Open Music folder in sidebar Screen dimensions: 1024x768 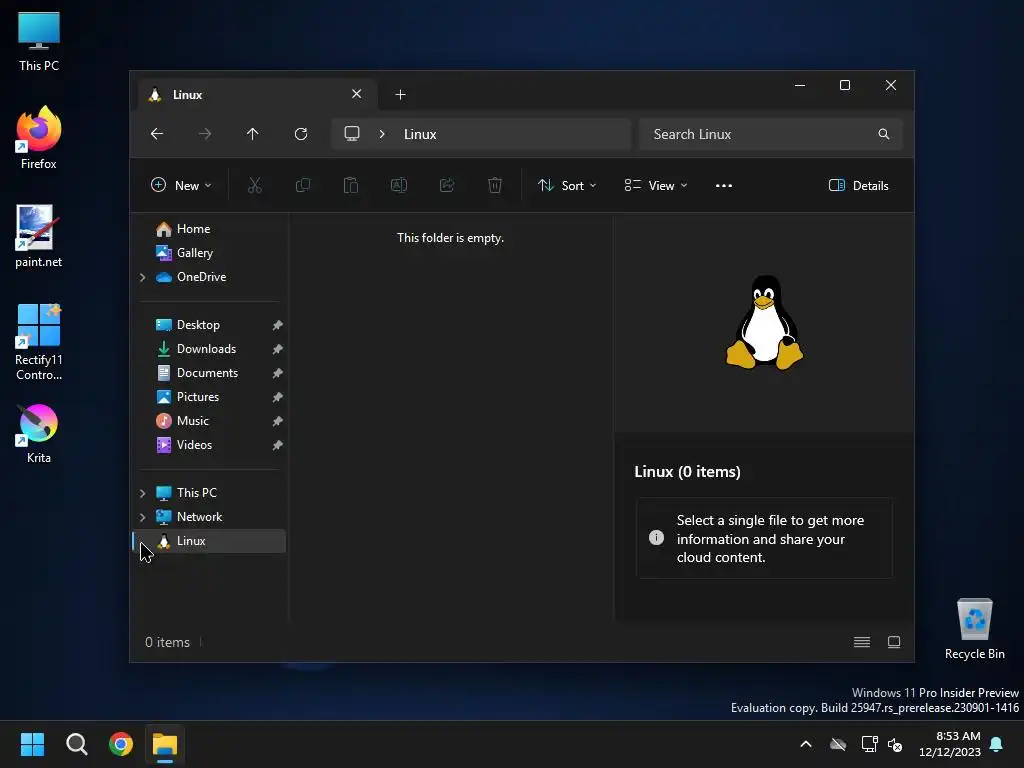click(x=193, y=421)
